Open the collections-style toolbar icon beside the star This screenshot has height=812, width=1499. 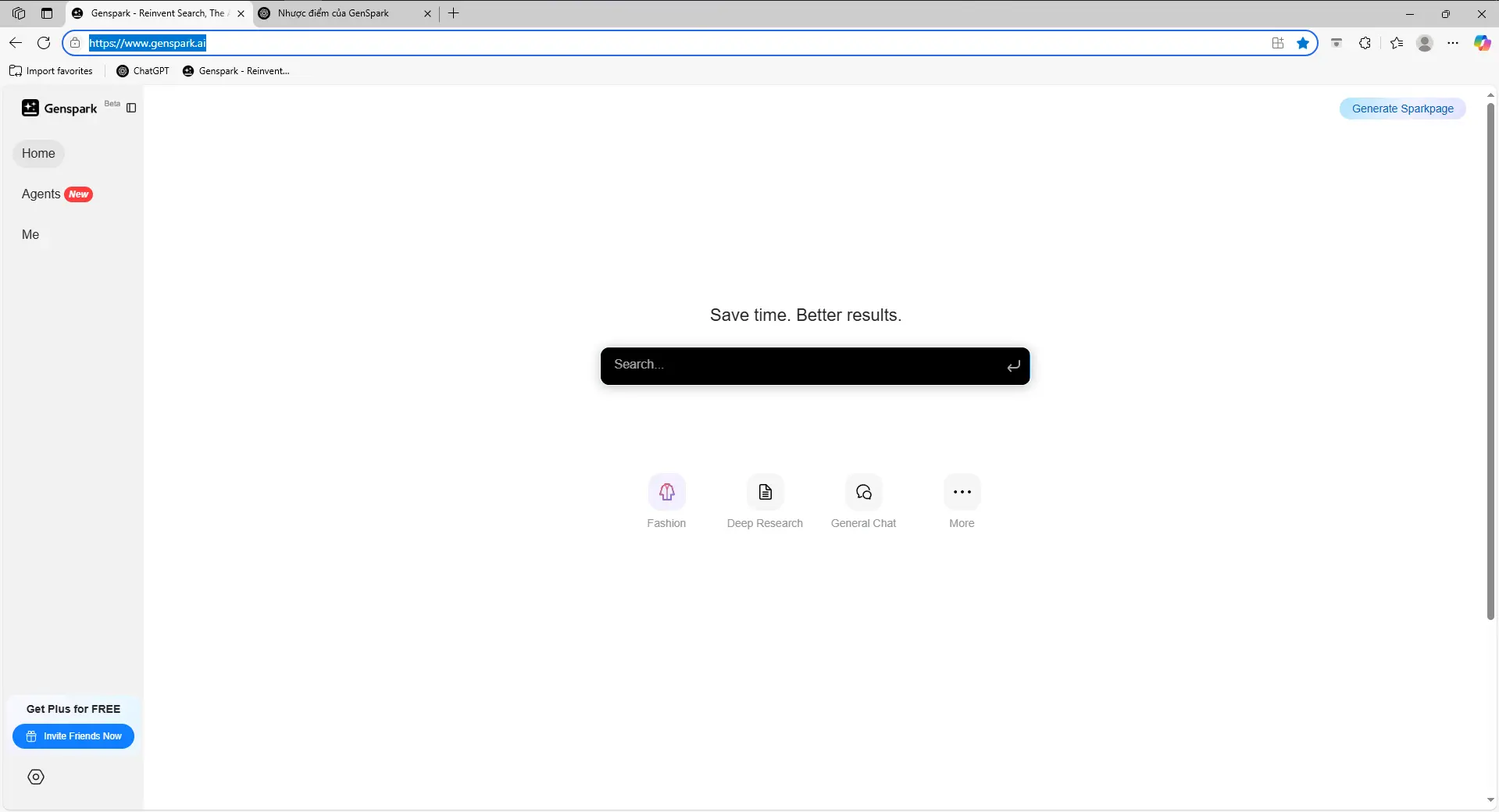coord(1337,43)
